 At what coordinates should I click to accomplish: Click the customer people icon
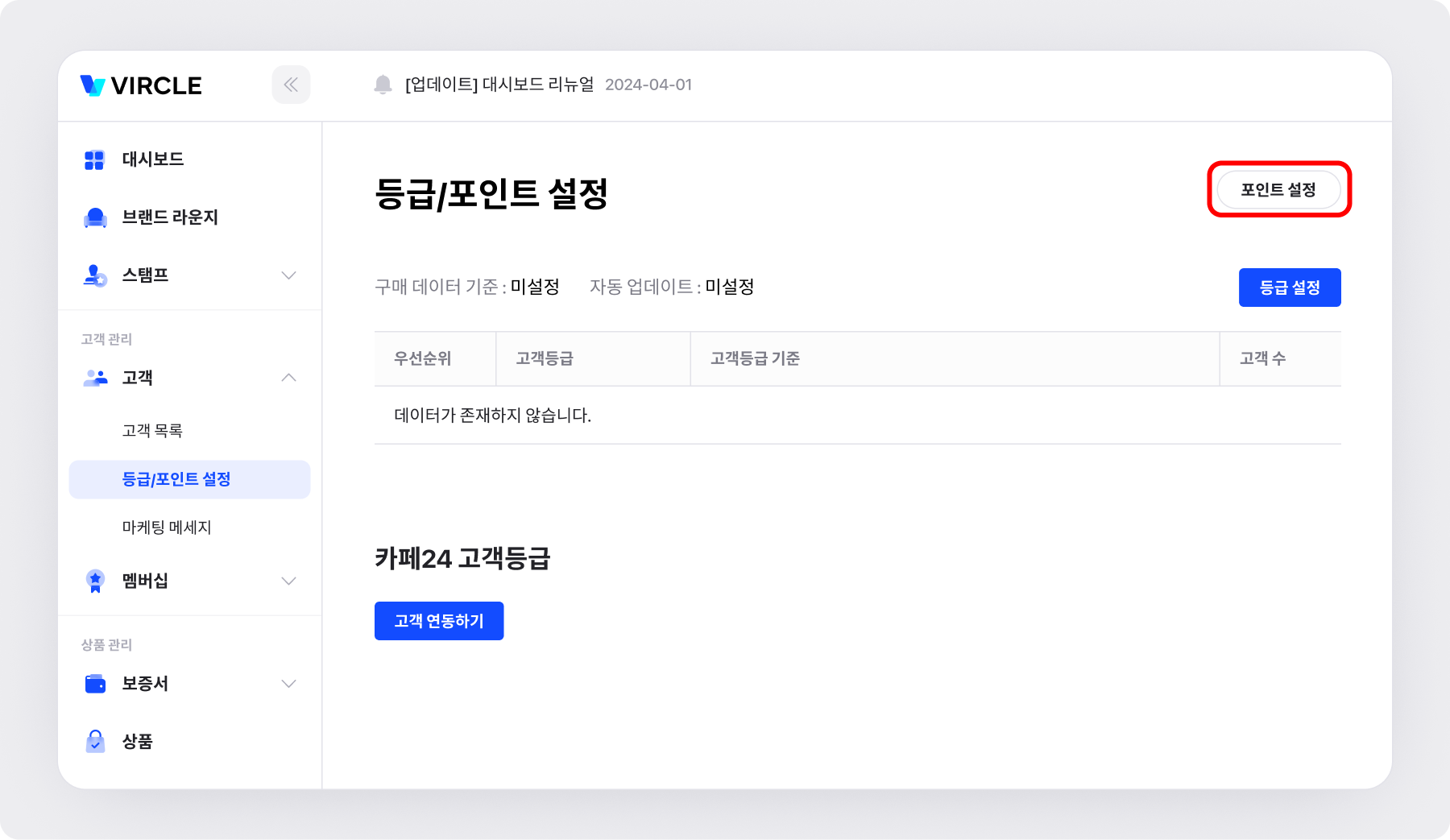click(x=95, y=378)
